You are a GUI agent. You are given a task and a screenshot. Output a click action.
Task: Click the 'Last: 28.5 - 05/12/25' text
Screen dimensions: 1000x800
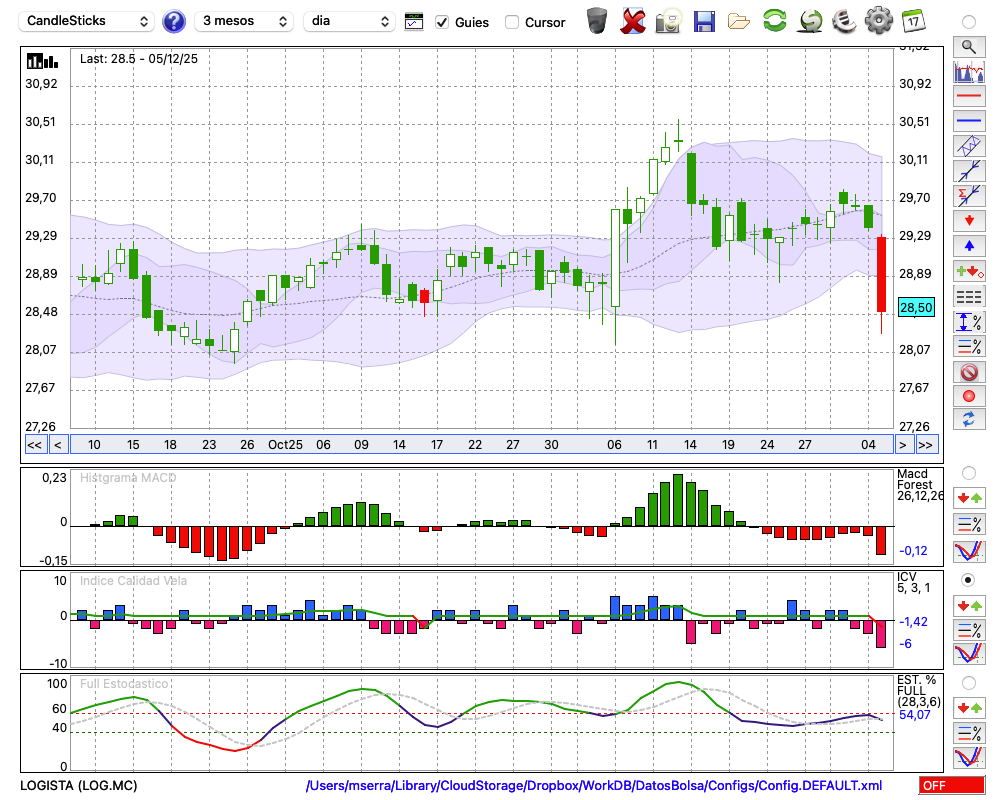tap(138, 59)
